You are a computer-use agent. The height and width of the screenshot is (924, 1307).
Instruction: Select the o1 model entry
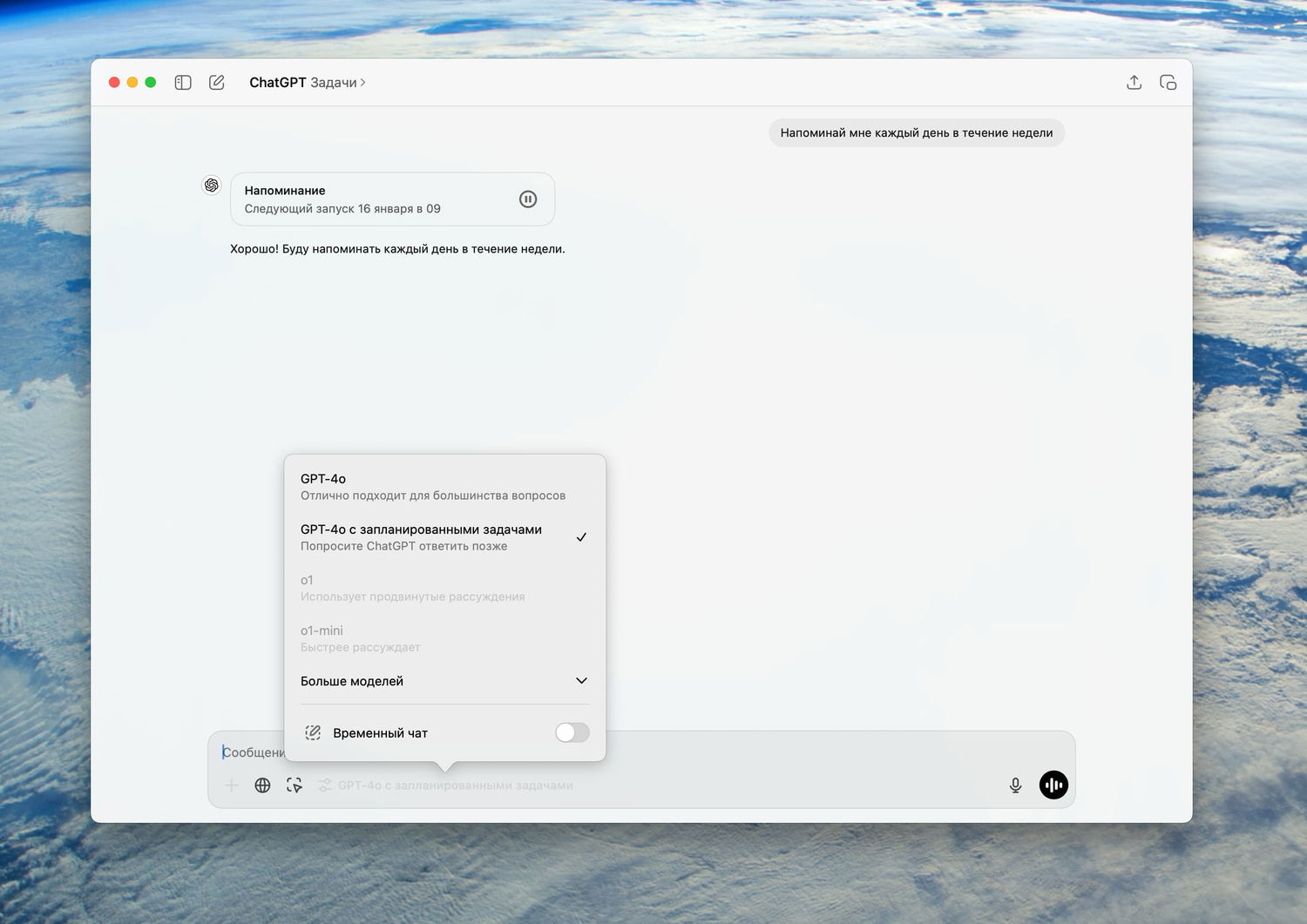pyautogui.click(x=444, y=588)
